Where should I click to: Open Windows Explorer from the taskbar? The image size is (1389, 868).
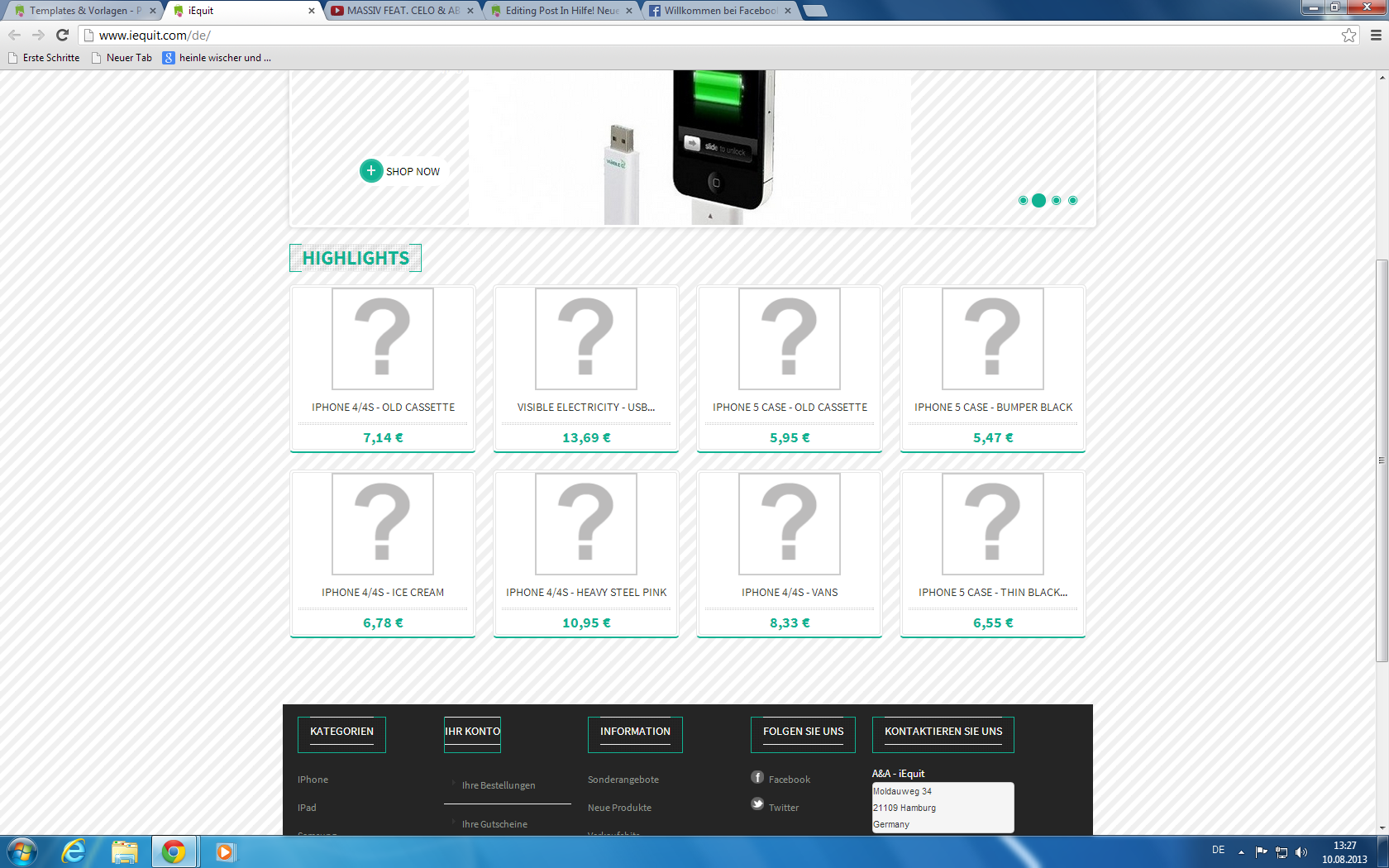click(125, 851)
